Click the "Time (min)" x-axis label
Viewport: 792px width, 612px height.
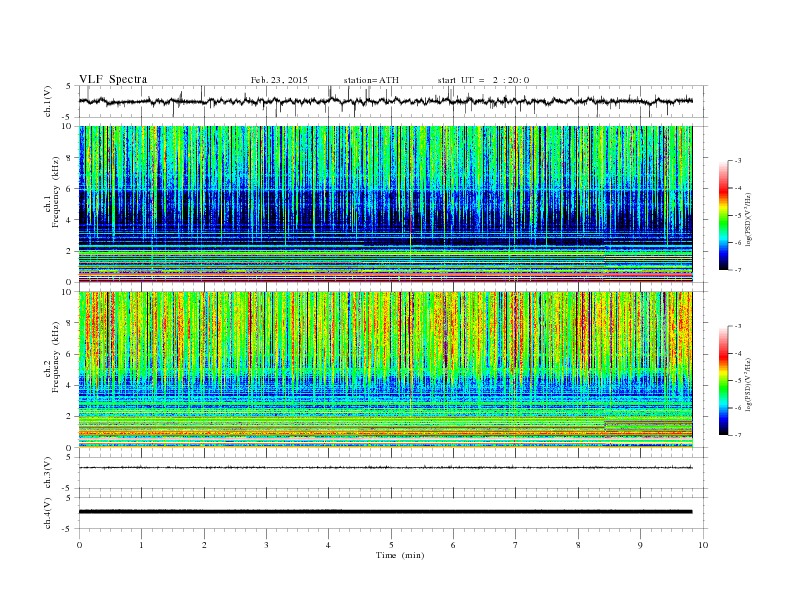click(x=400, y=555)
